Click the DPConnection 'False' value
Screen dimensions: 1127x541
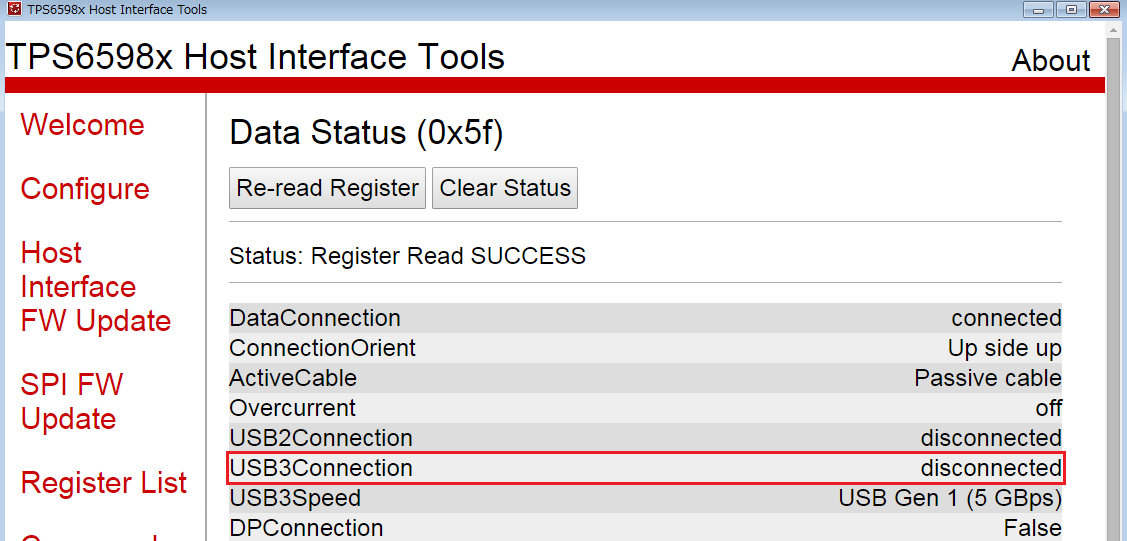(1033, 528)
